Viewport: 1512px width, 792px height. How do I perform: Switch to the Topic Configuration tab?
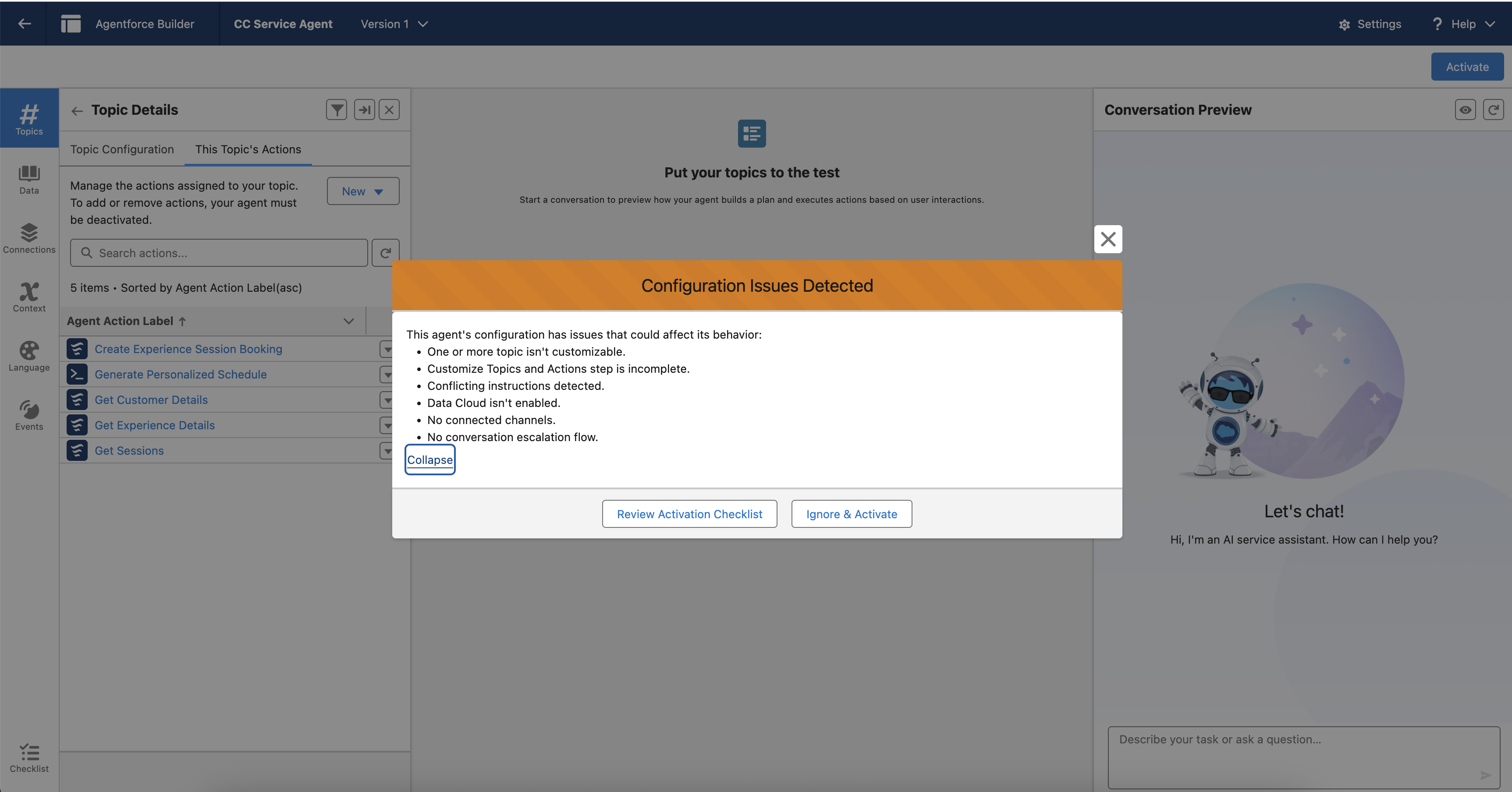click(x=122, y=149)
